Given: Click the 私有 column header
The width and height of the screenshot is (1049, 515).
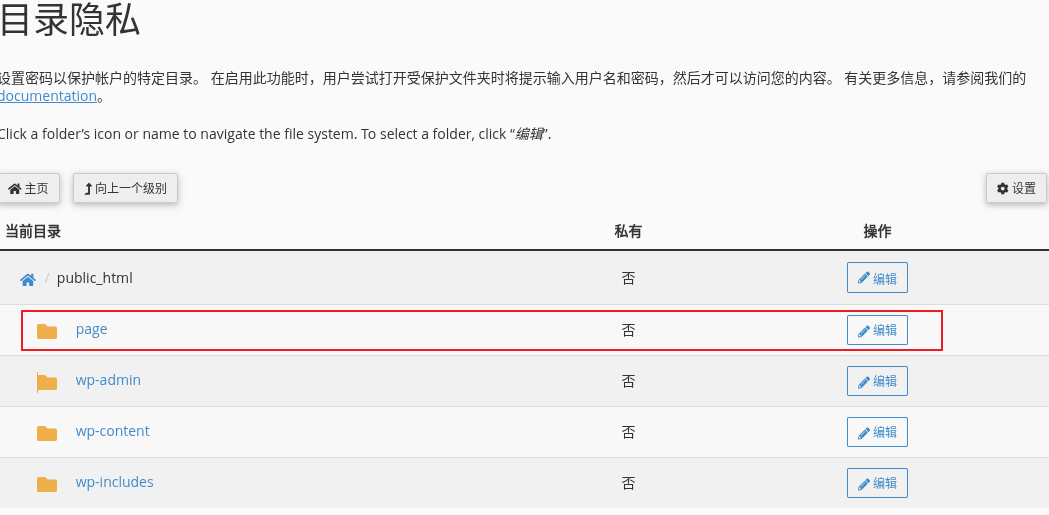Looking at the screenshot, I should pos(628,232).
